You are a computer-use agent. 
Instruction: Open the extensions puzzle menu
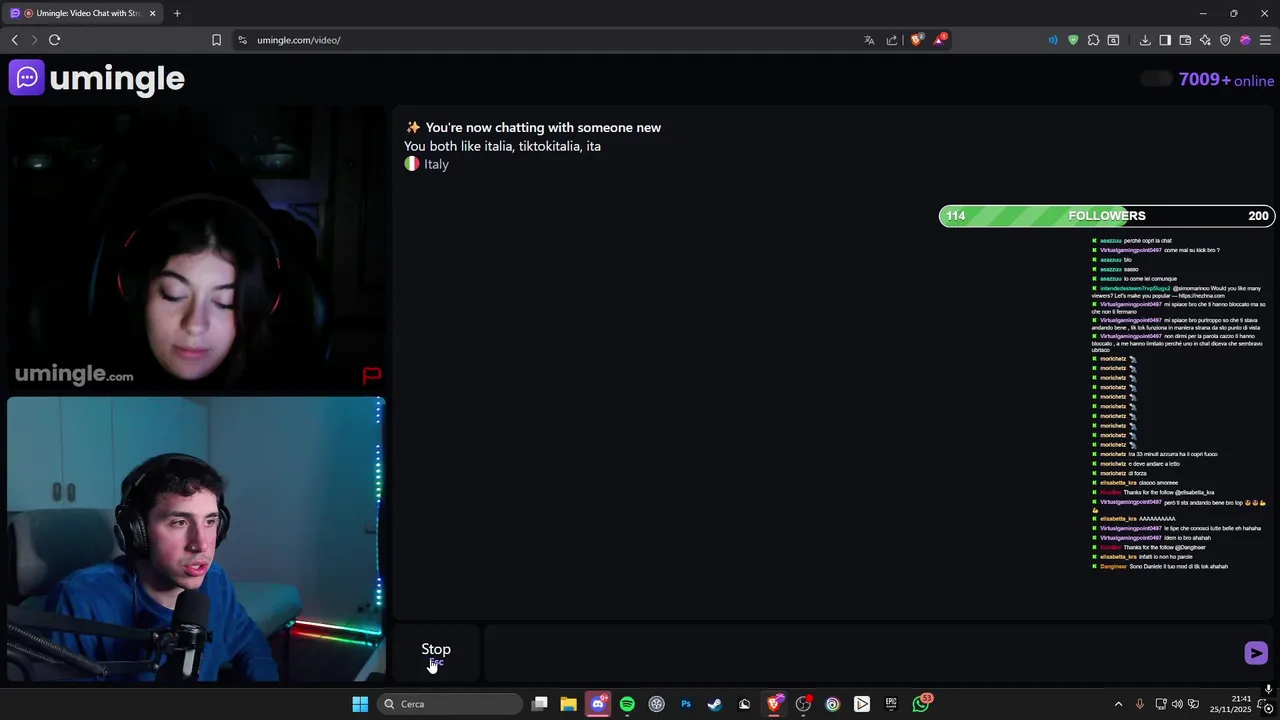pyautogui.click(x=1093, y=40)
